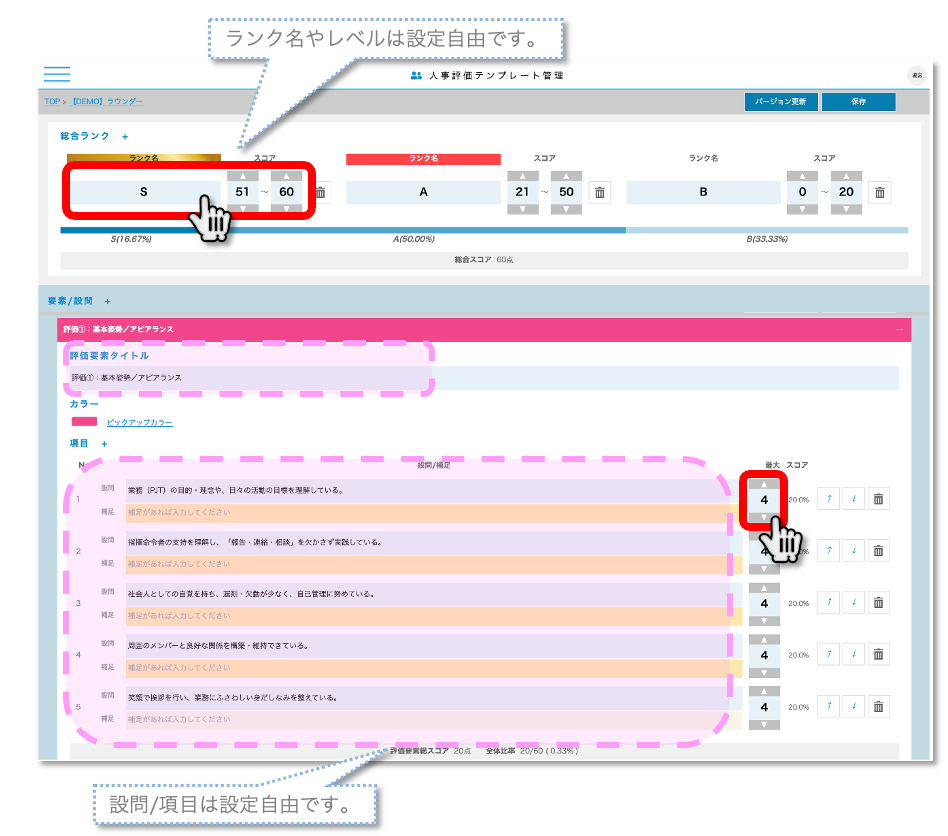Move question 4 down with arrow icon
Viewport: 948px width, 836px height.
click(853, 654)
